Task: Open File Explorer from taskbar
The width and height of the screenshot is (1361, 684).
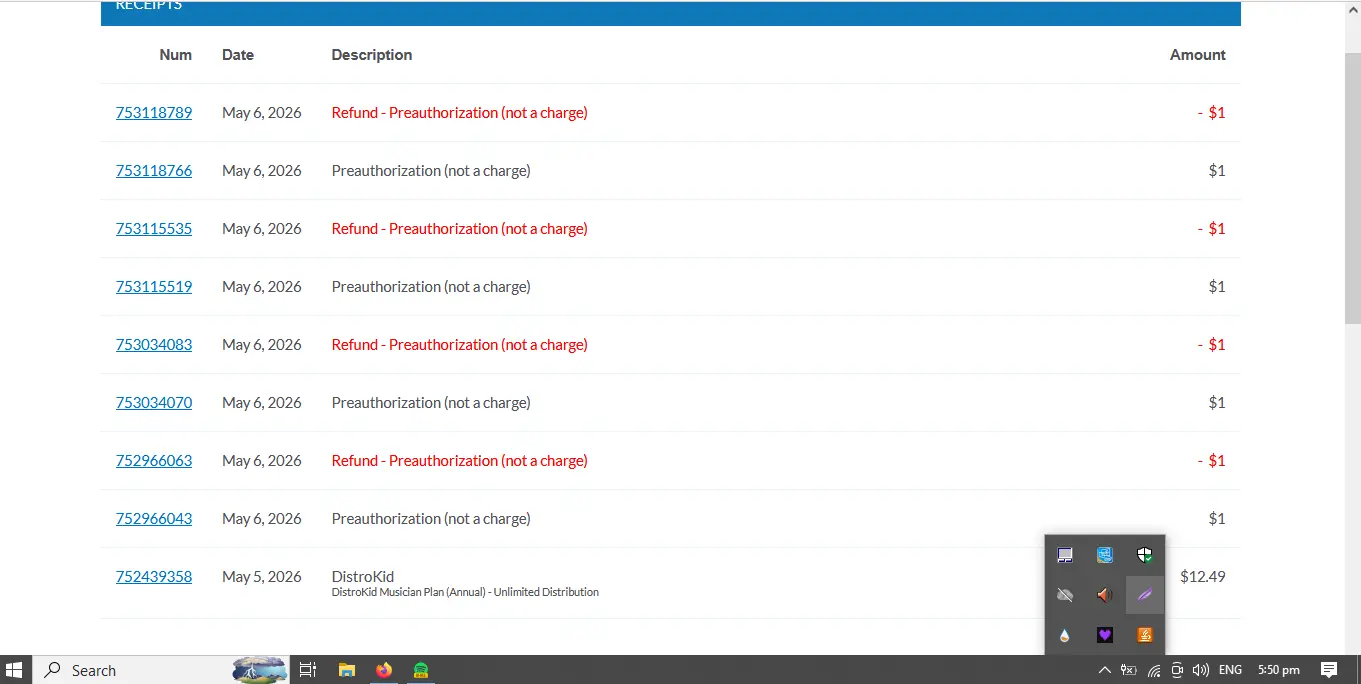Action: point(347,670)
